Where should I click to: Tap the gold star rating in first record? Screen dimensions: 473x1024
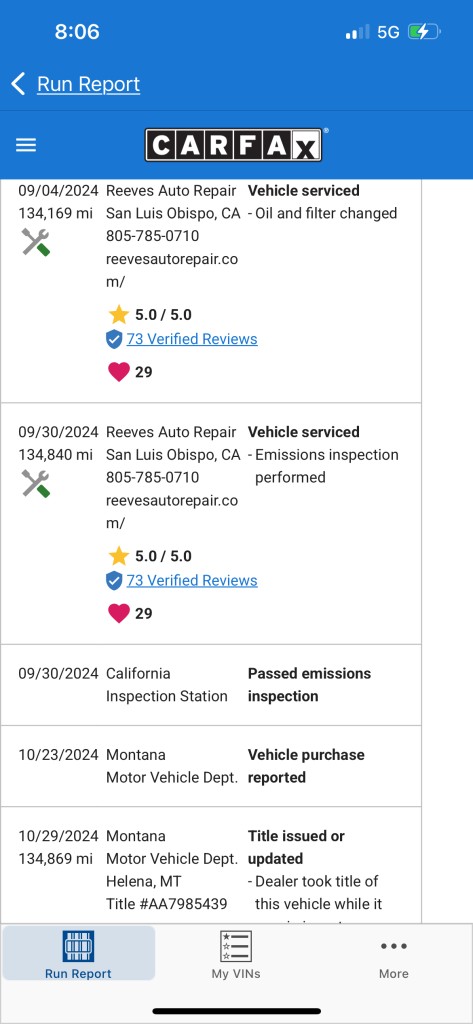tap(119, 315)
